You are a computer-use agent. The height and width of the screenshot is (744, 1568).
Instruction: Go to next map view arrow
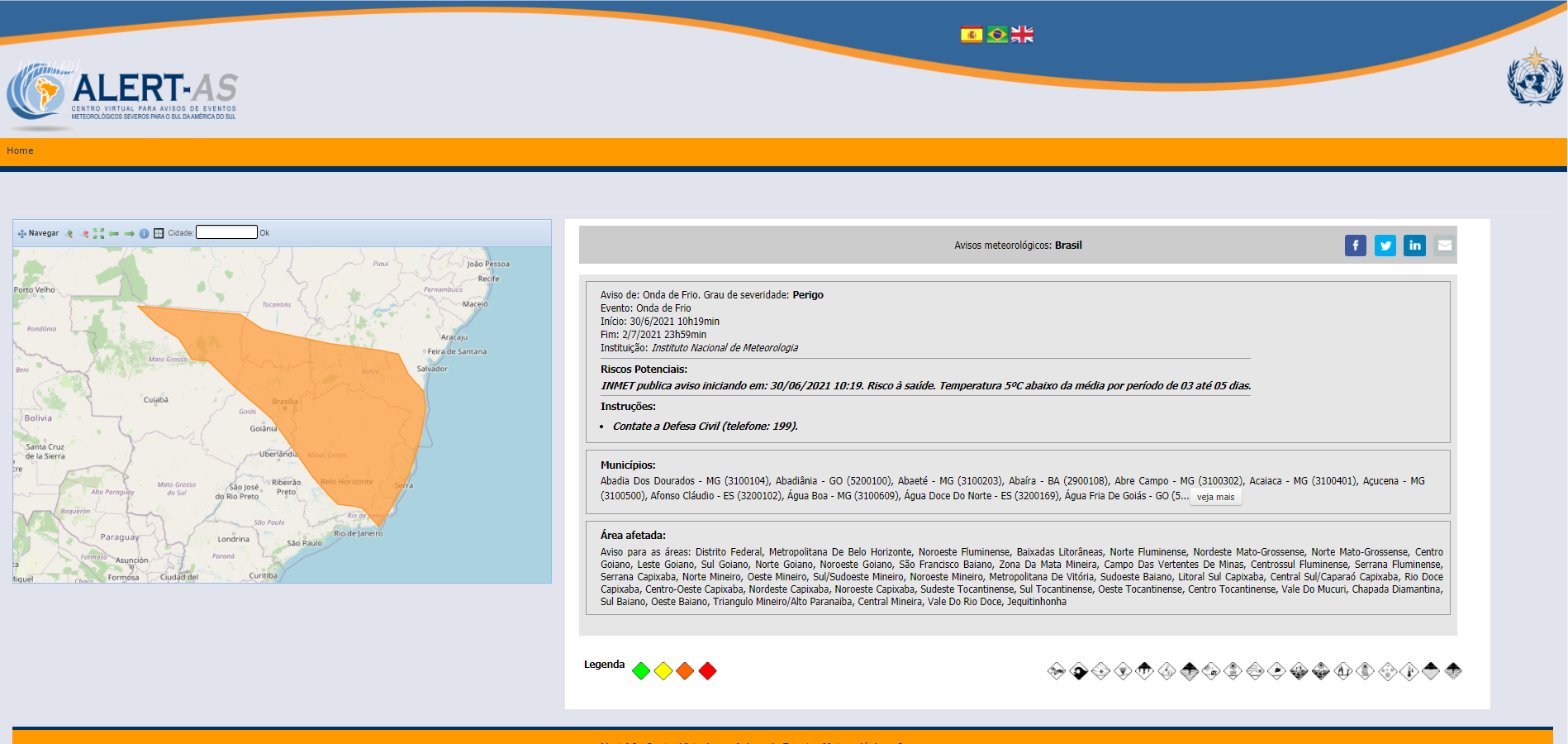coord(129,234)
